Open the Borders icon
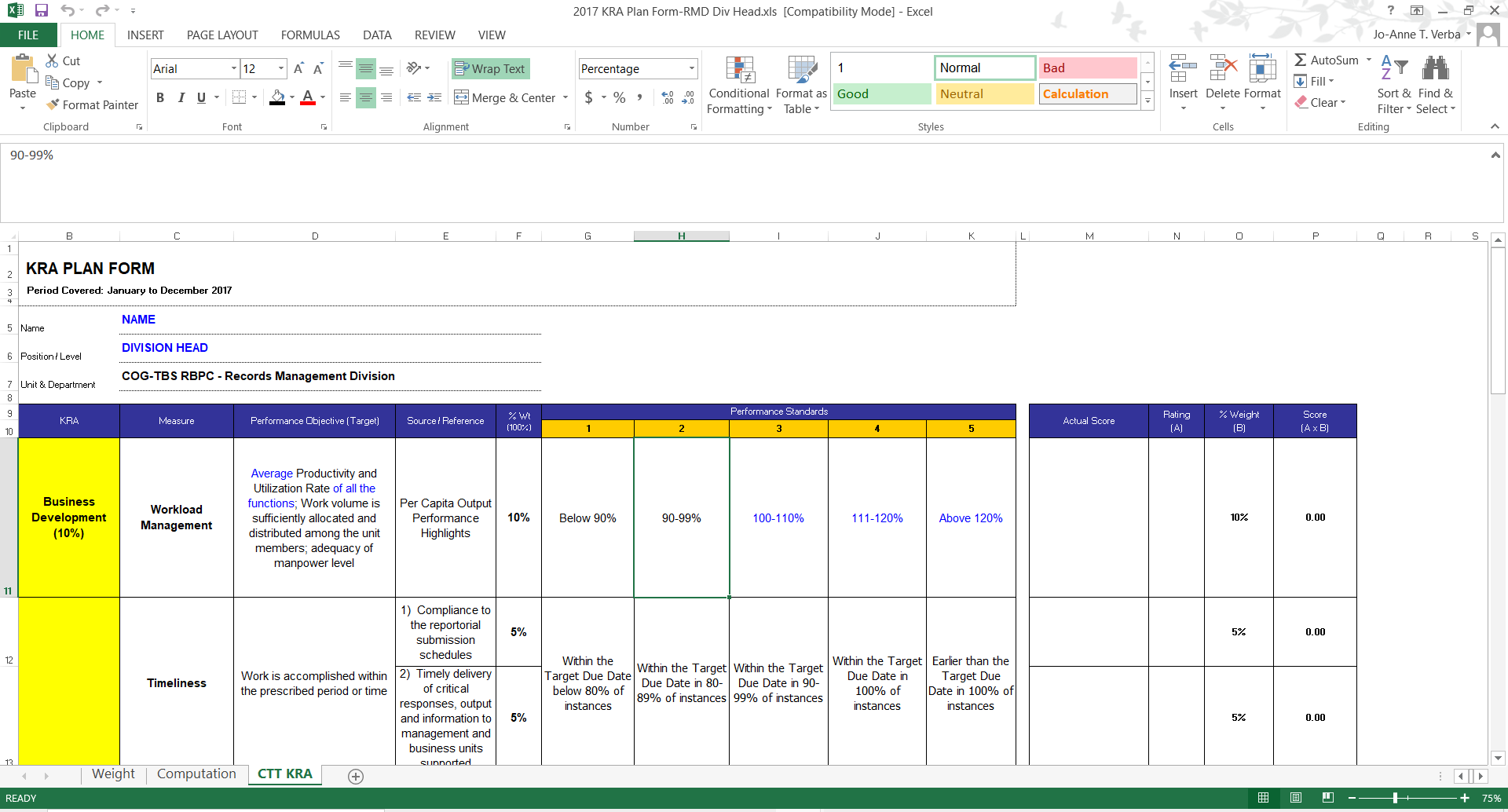Image resolution: width=1508 pixels, height=812 pixels. 240,97
